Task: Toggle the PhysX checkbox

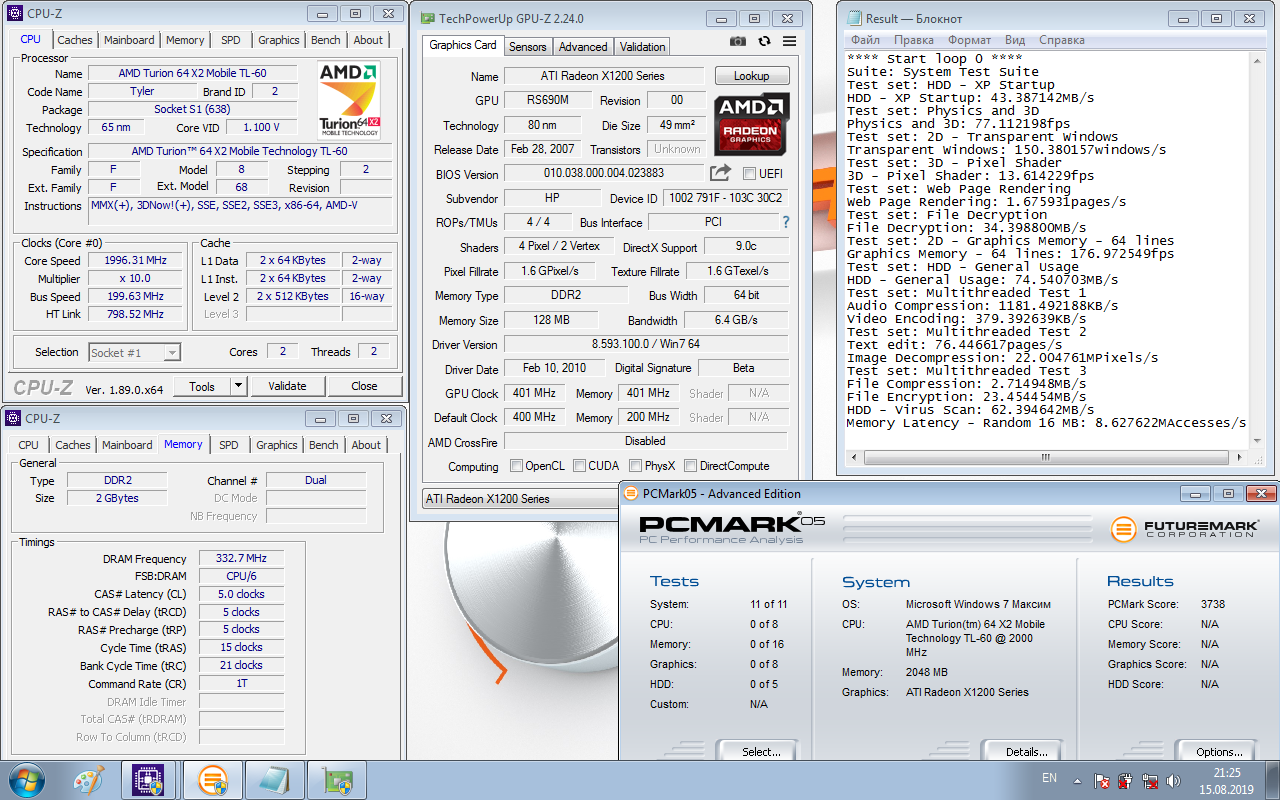Action: tap(636, 466)
